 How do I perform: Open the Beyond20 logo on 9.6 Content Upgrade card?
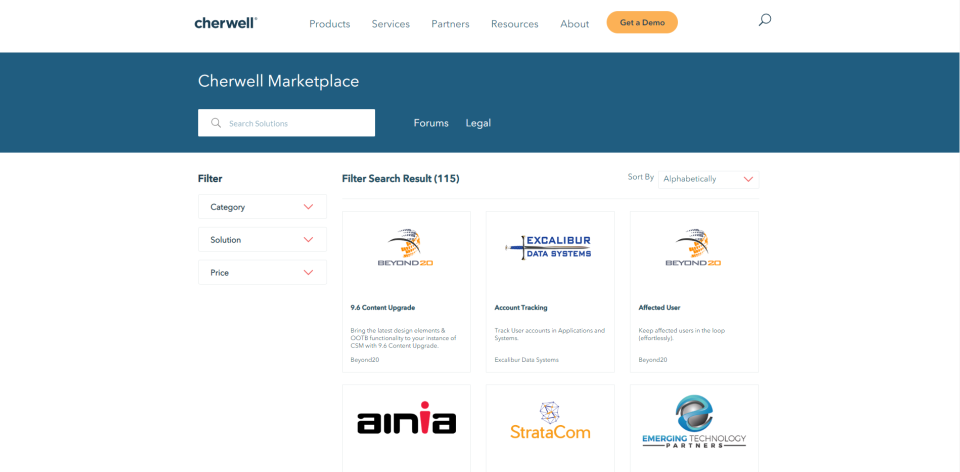406,248
